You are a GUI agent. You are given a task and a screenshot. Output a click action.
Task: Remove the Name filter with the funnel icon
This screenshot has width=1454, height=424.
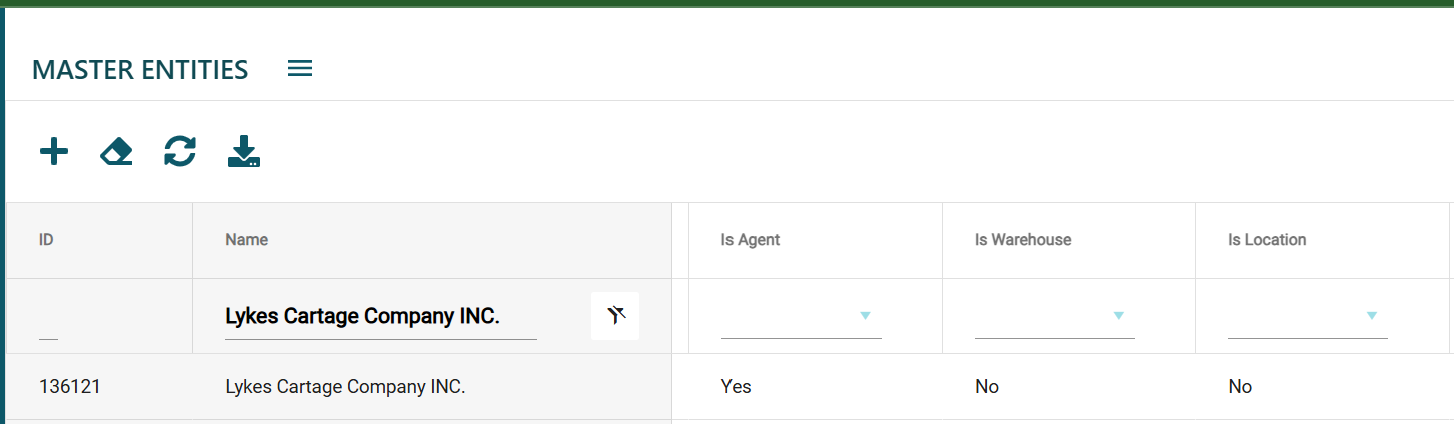point(615,316)
